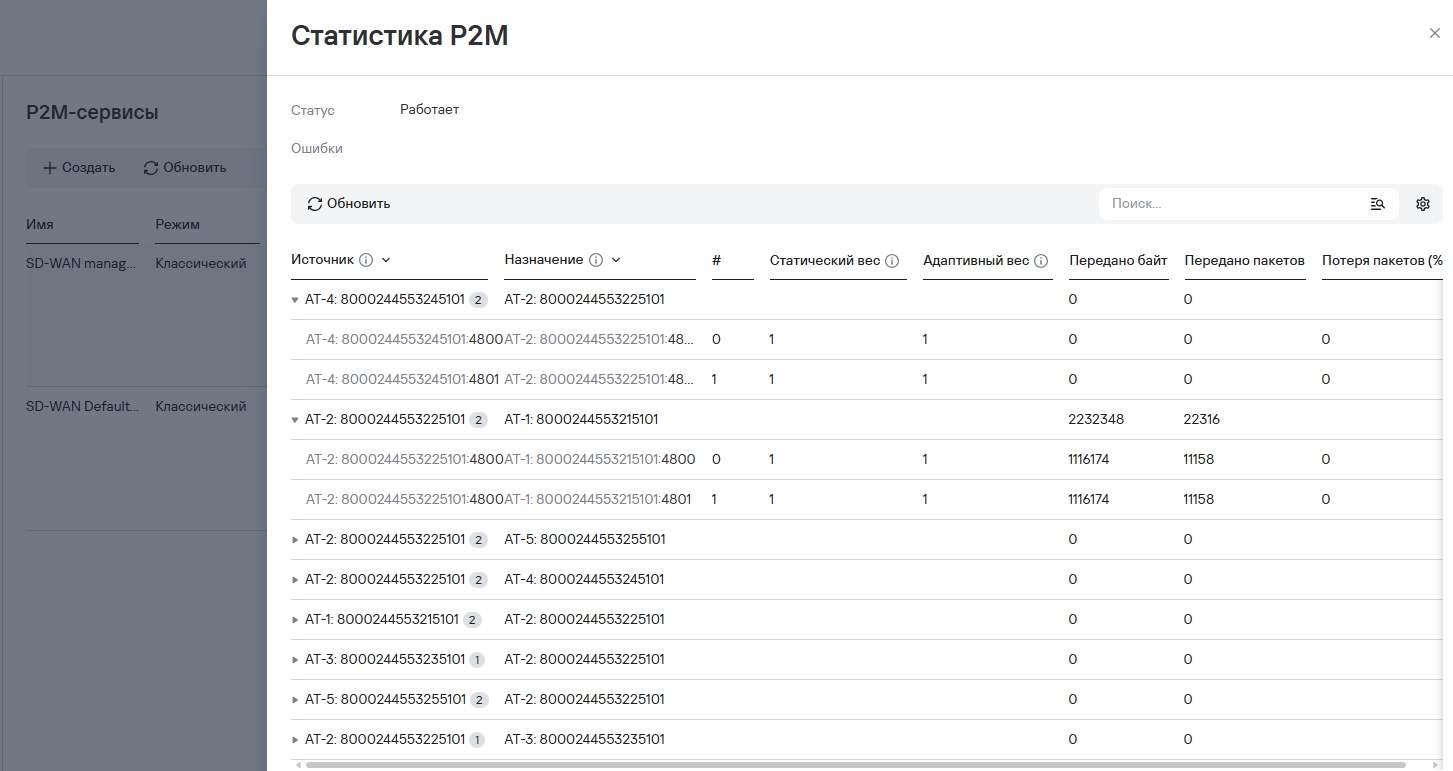Click info icon beside Статический вес

pos(892,261)
